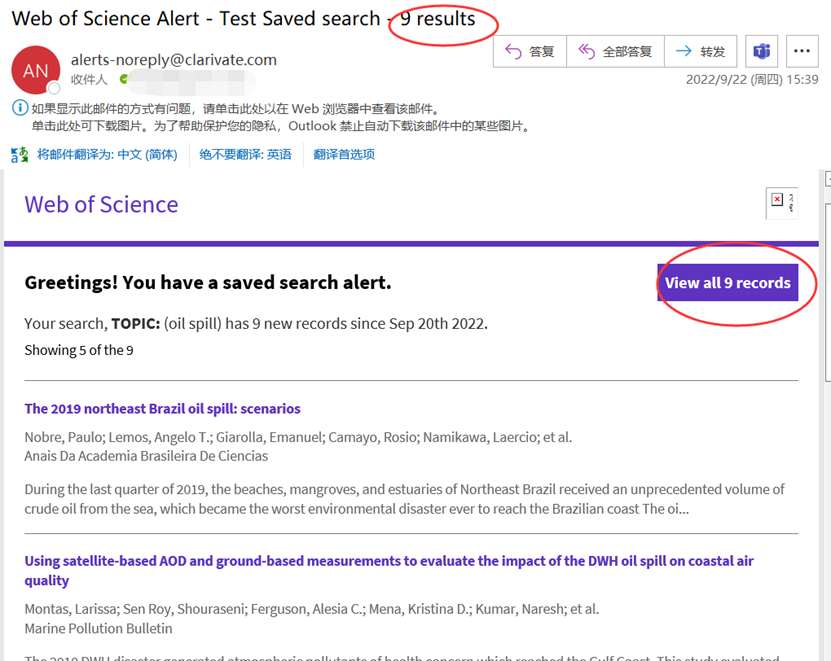The width and height of the screenshot is (831, 661).
Task: Open the Web of Science header link
Action: click(101, 205)
